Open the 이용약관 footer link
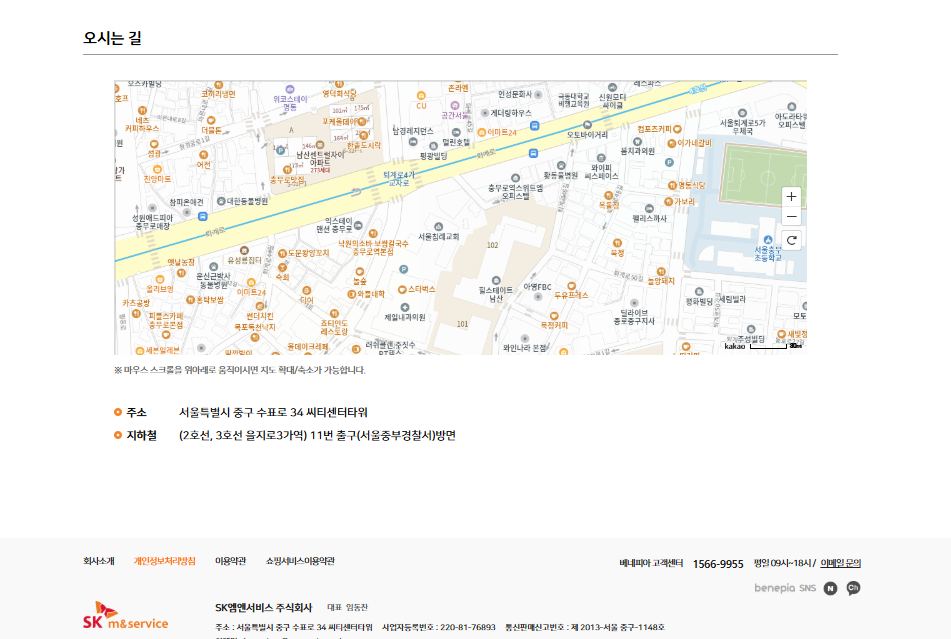 click(x=230, y=561)
